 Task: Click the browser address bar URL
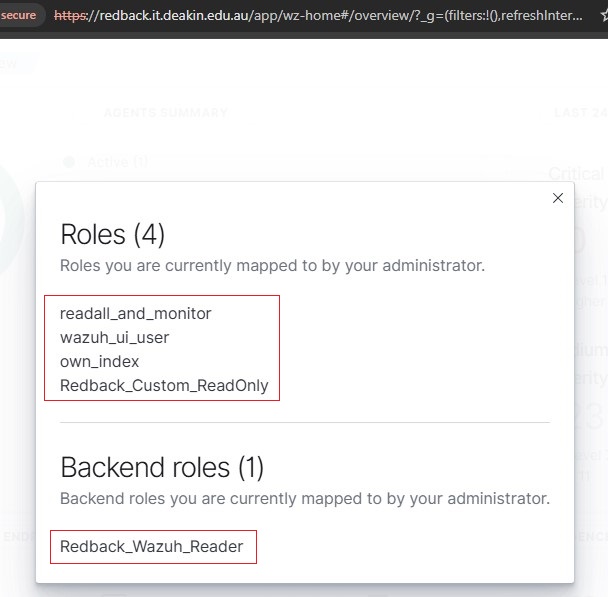click(x=318, y=16)
